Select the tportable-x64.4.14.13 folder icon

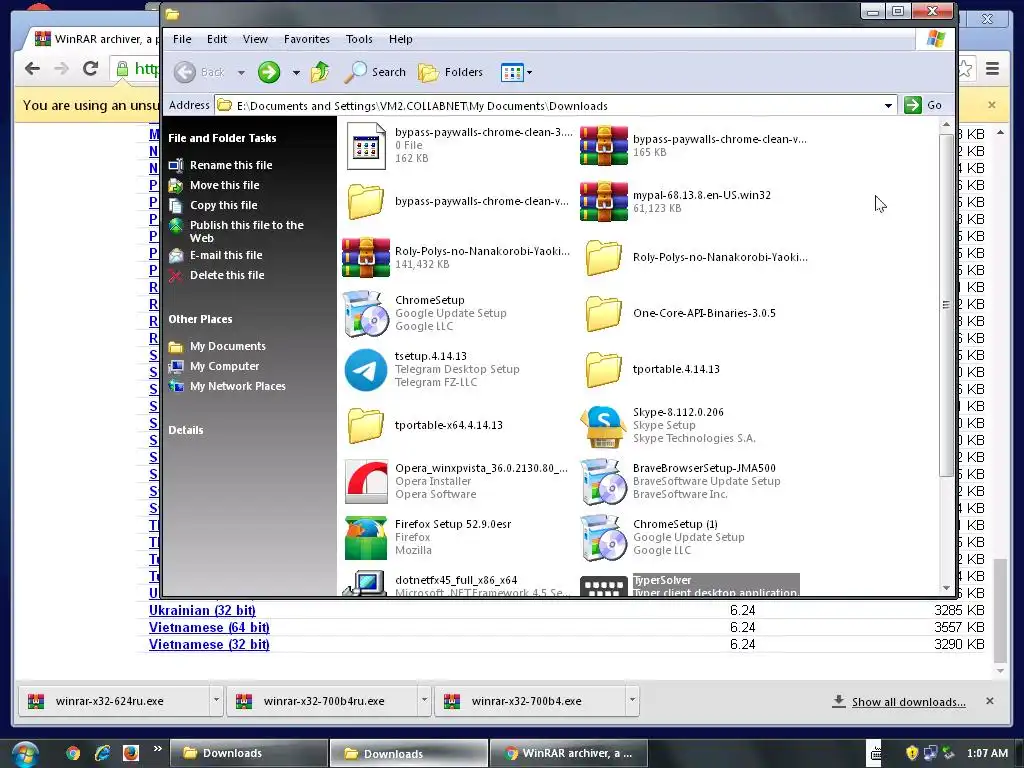click(366, 426)
